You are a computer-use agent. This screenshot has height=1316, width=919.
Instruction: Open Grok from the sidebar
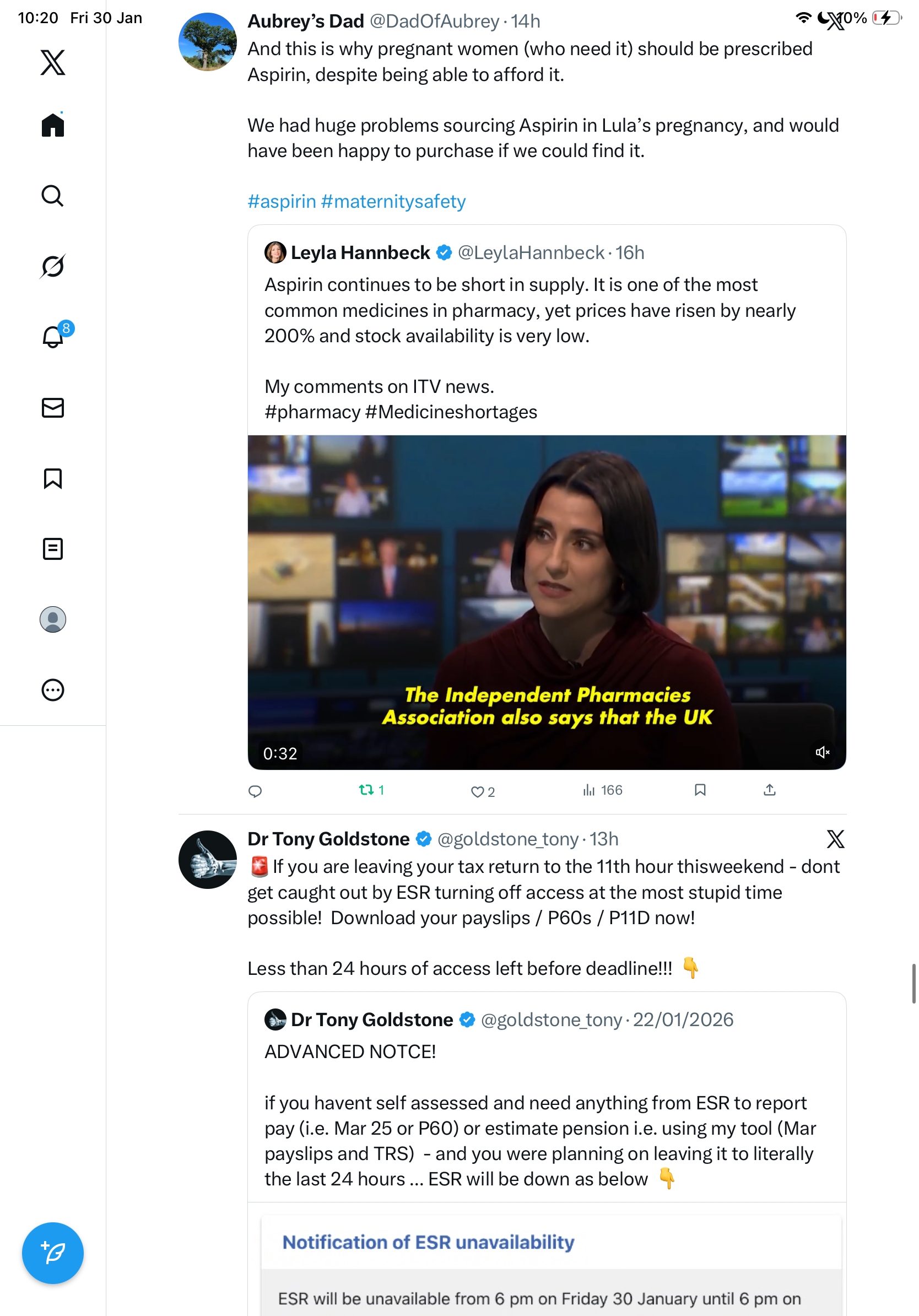click(53, 266)
